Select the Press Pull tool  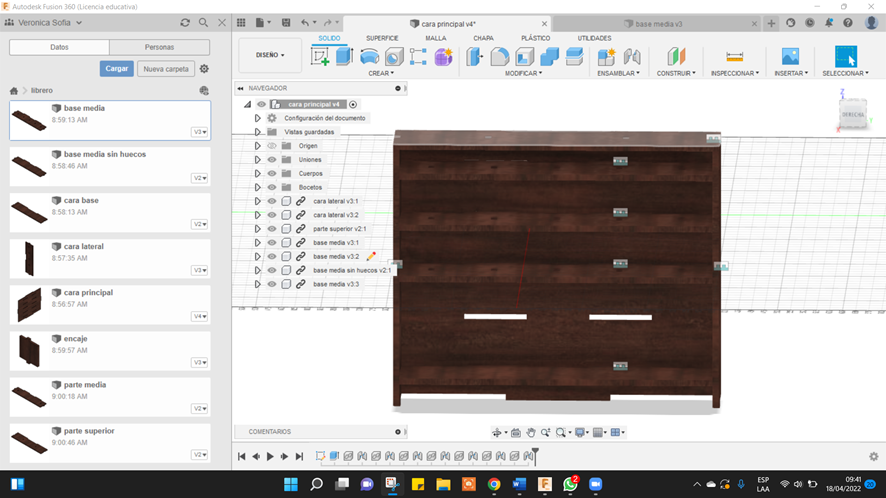click(475, 57)
